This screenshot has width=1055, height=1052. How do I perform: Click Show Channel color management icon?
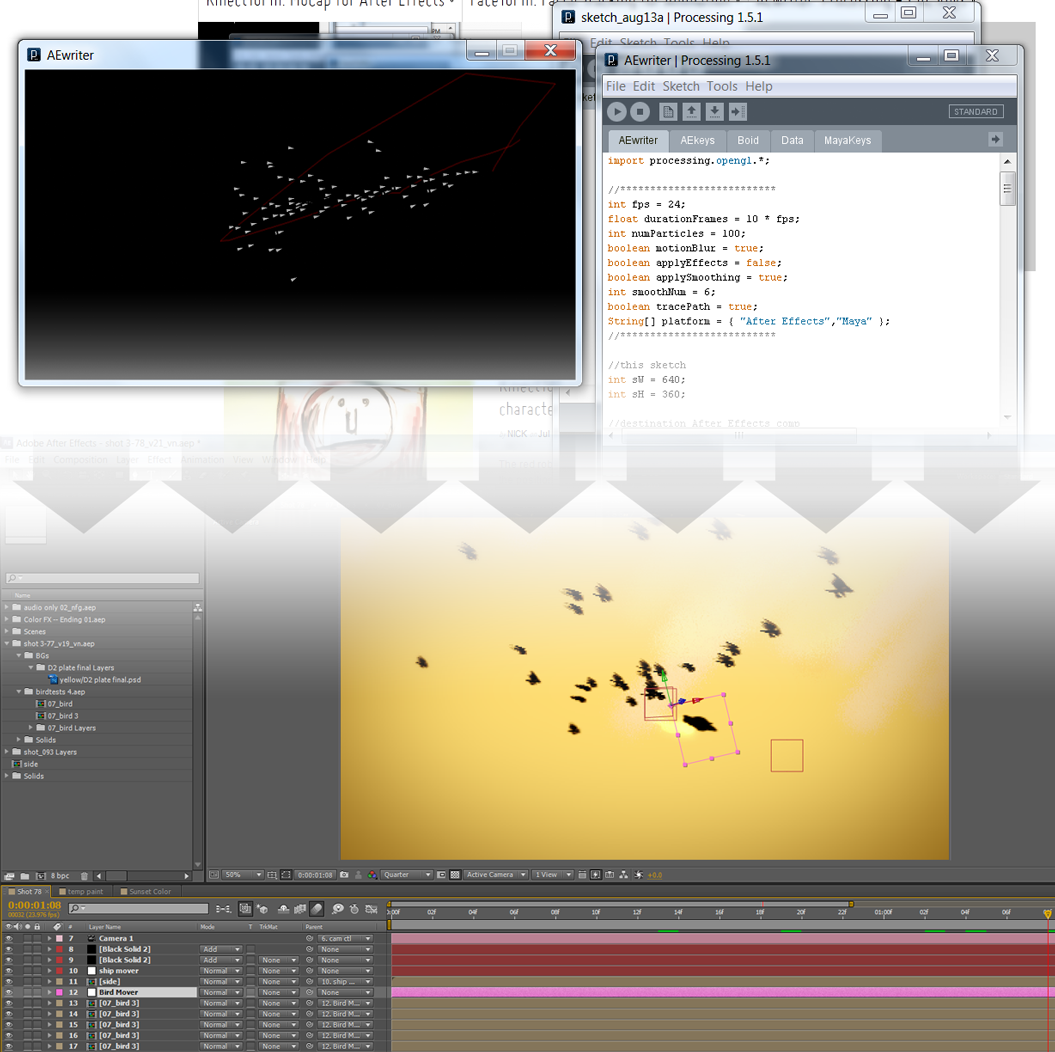pos(372,874)
